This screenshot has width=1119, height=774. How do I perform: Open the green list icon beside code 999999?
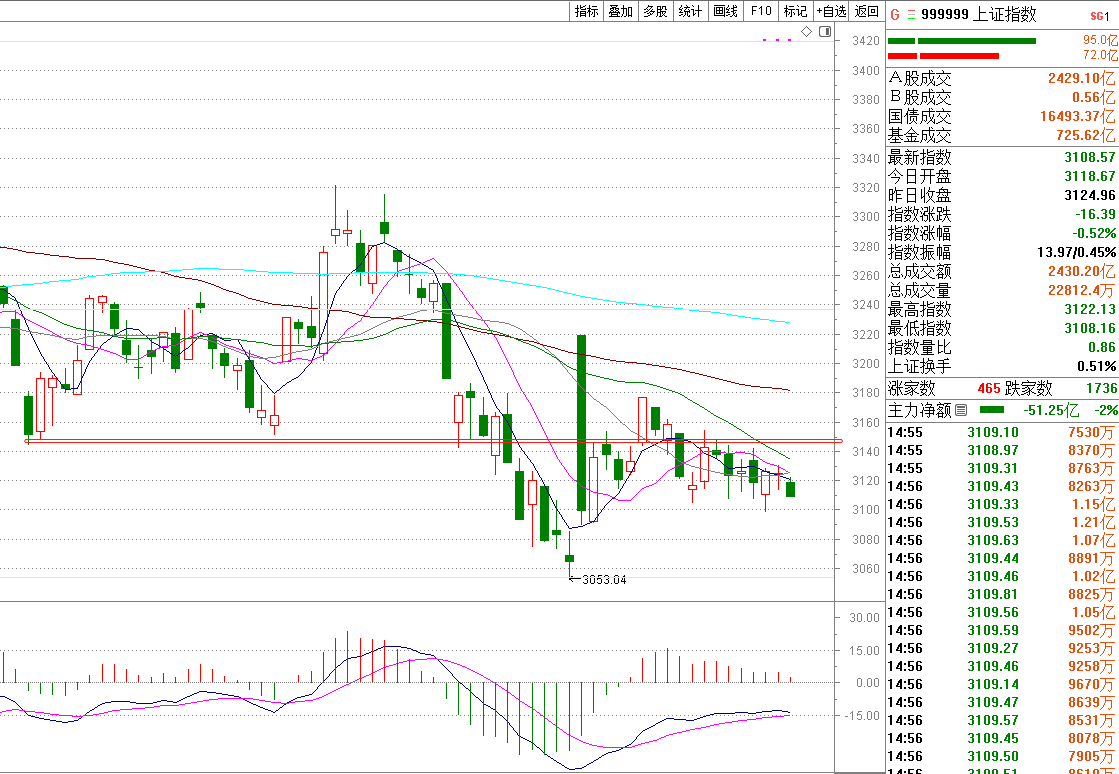click(x=911, y=14)
